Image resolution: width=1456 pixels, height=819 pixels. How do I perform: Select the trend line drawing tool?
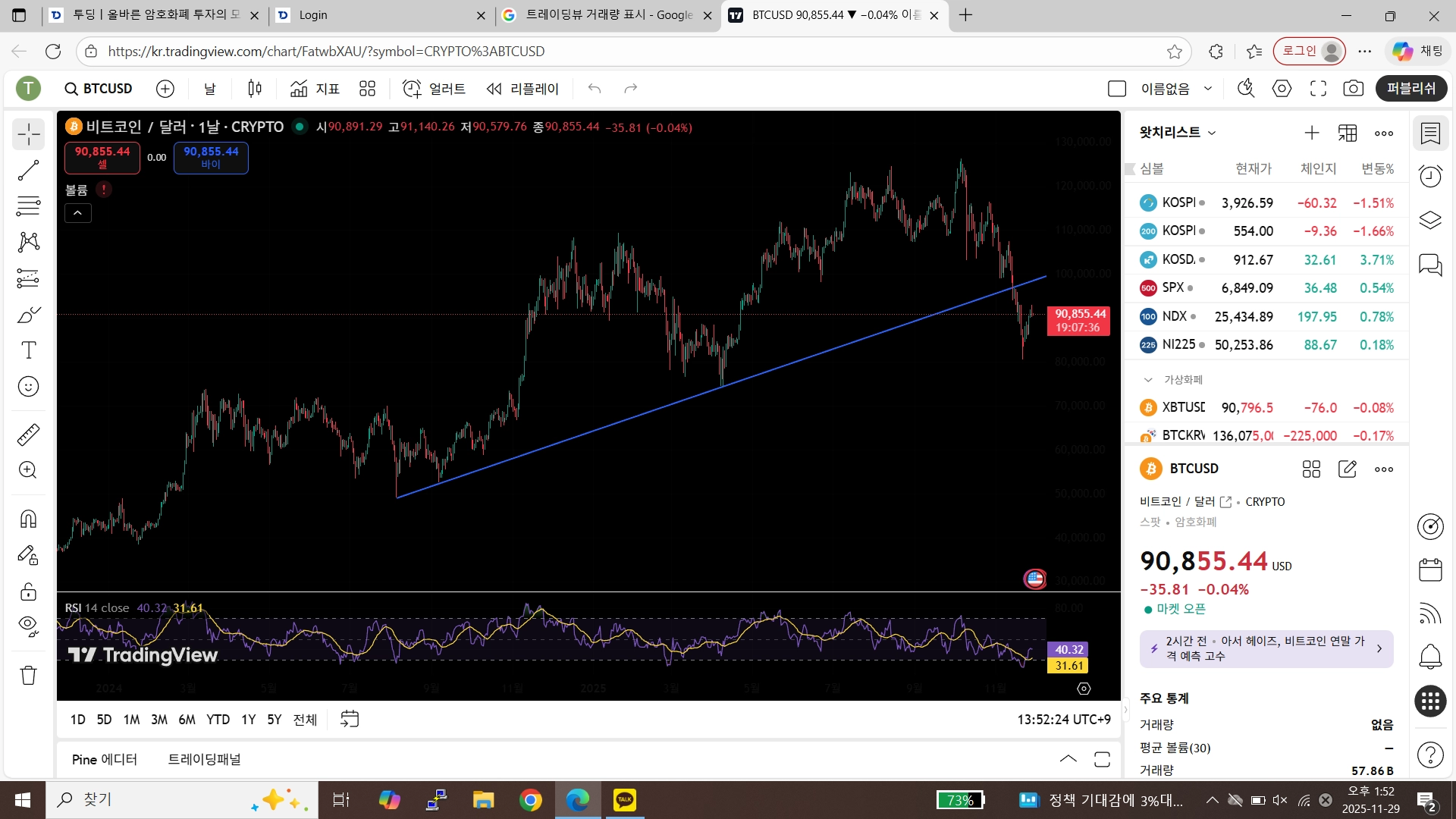click(x=28, y=171)
